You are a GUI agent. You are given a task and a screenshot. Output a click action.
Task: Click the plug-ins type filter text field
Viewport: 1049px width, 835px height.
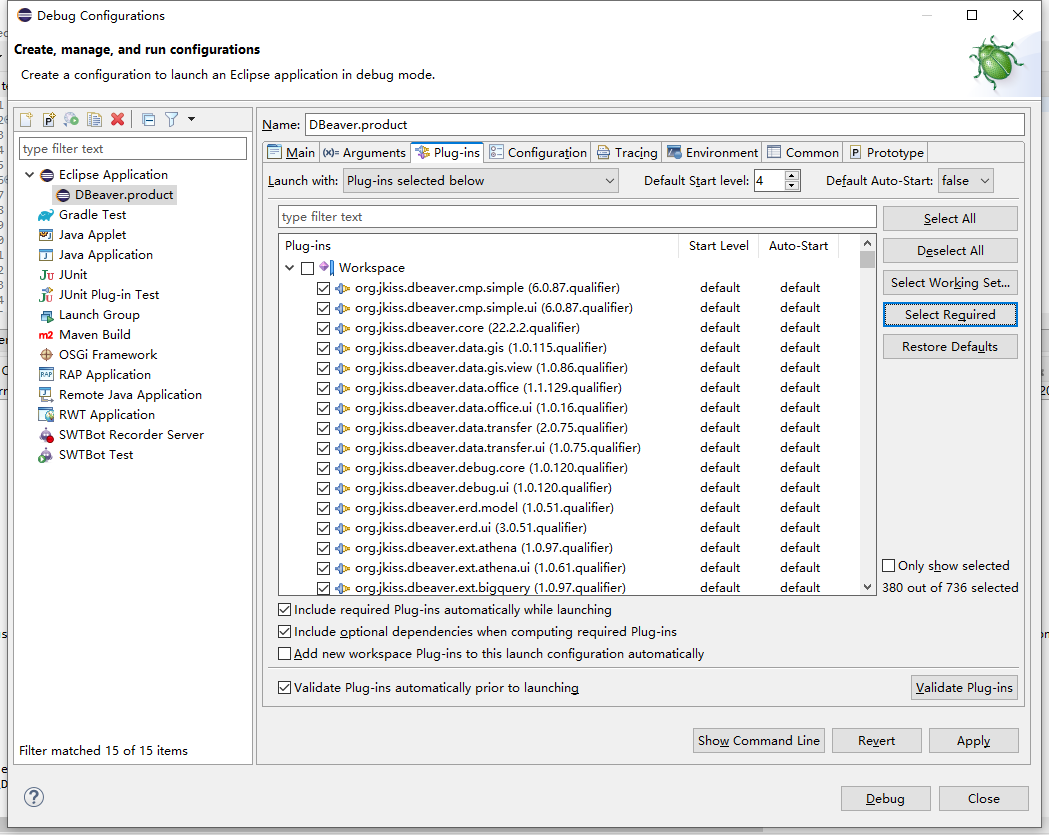coord(577,217)
